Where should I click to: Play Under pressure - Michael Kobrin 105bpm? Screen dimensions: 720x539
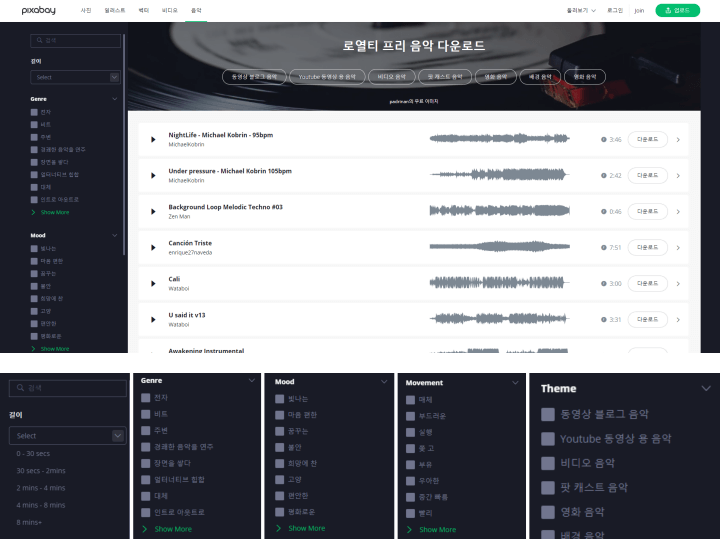coord(153,175)
